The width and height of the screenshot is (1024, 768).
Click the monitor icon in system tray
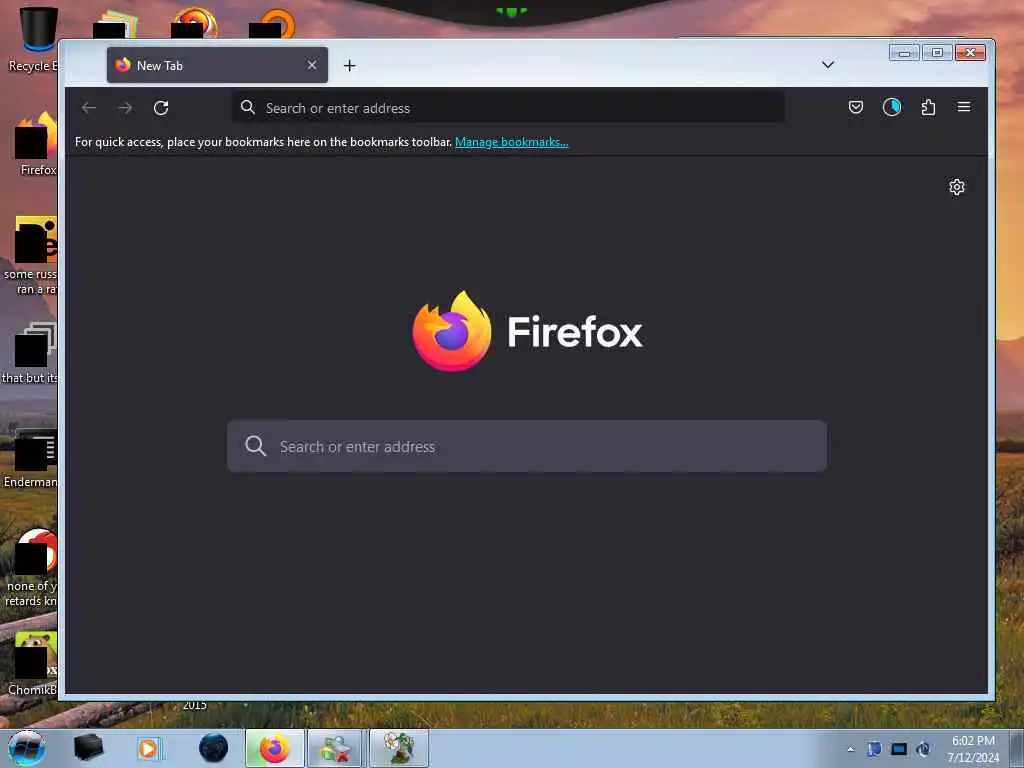coord(899,749)
